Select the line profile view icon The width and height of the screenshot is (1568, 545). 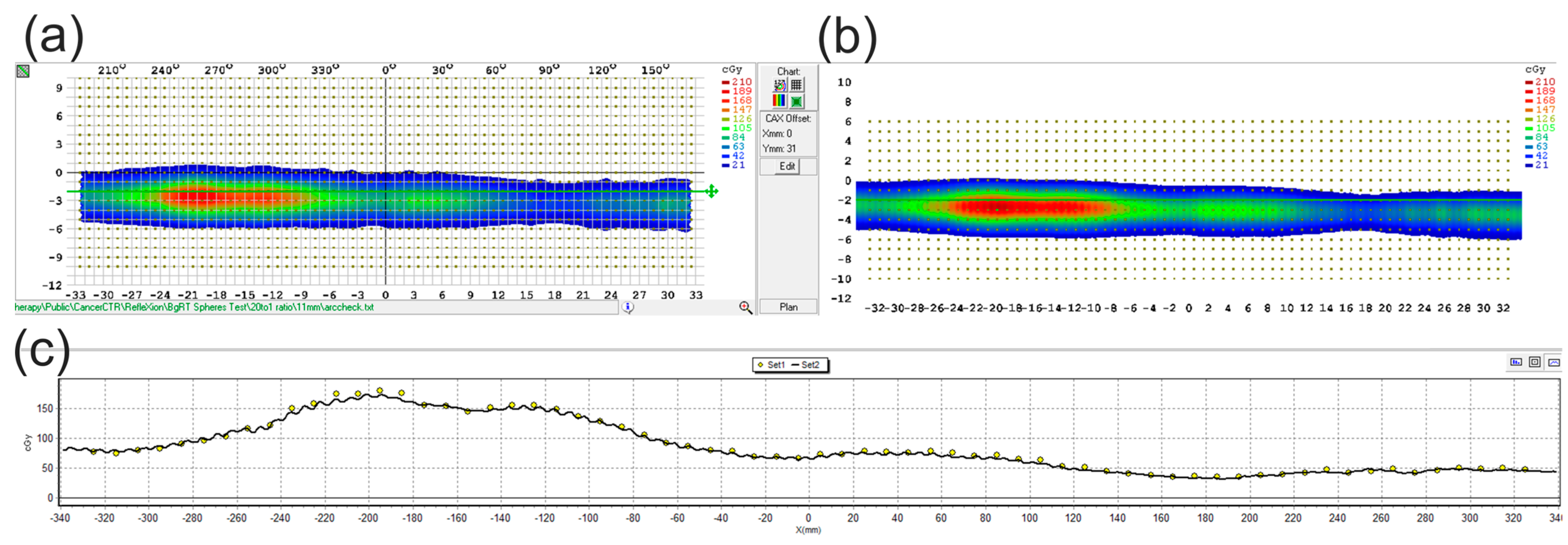1554,362
